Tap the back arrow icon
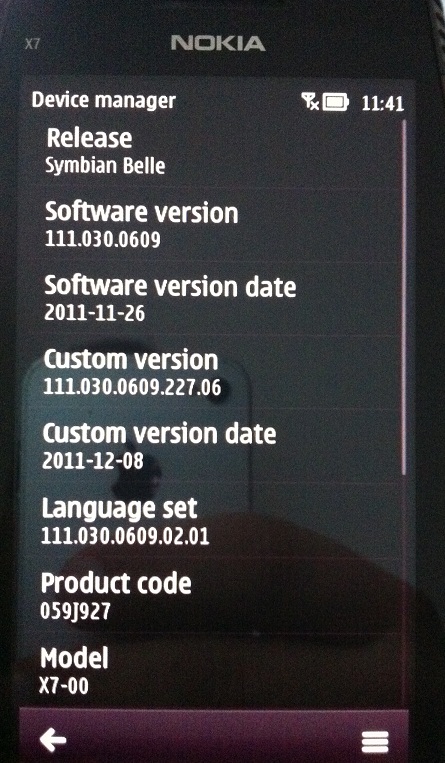The image size is (445, 763). (x=53, y=741)
